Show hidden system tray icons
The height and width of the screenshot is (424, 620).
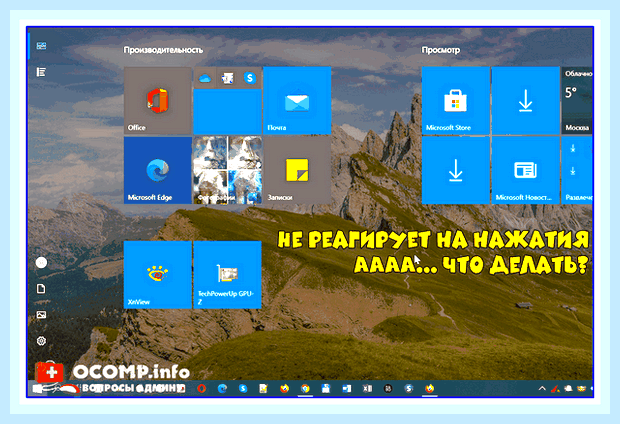(542, 388)
